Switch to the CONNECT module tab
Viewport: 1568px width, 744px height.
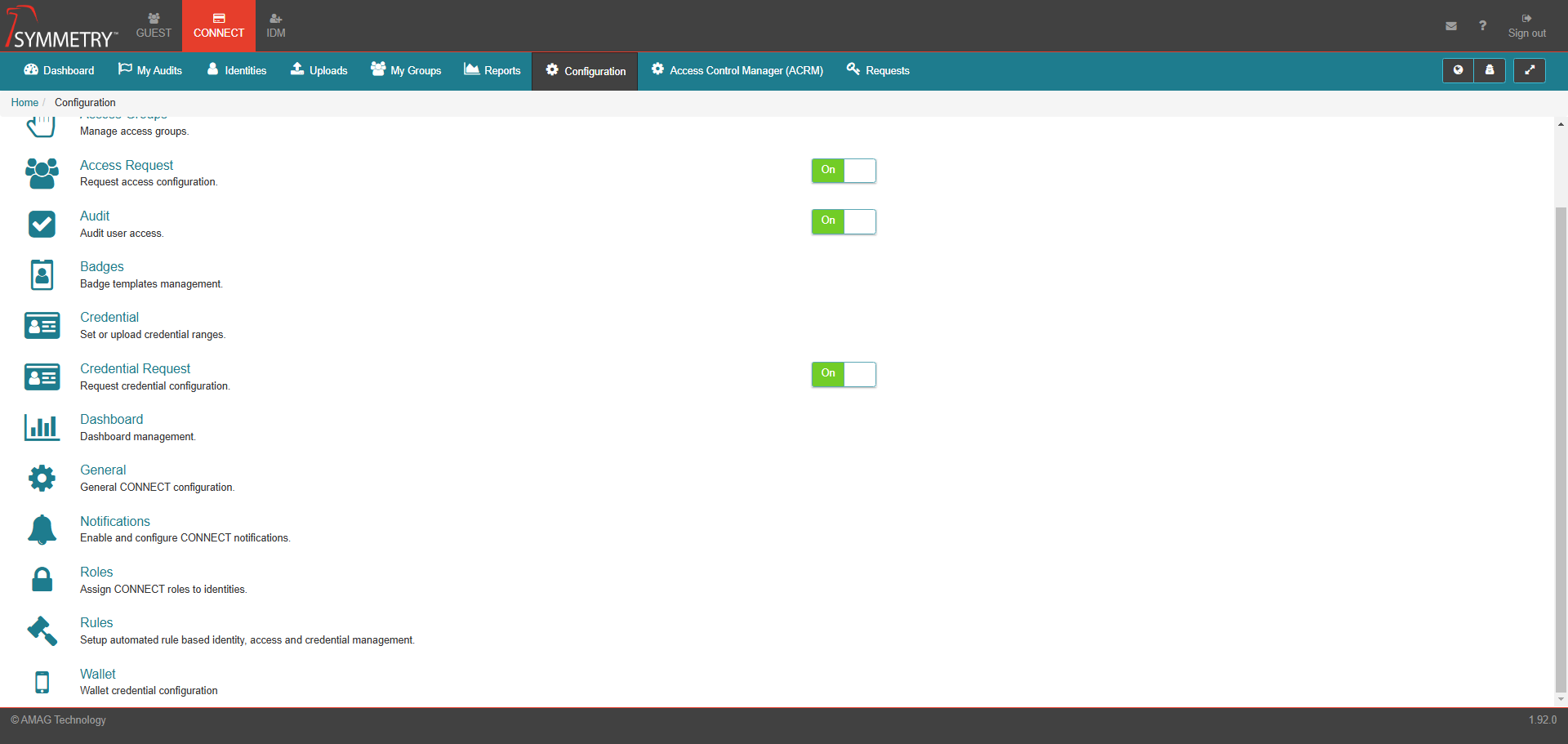coord(219,25)
